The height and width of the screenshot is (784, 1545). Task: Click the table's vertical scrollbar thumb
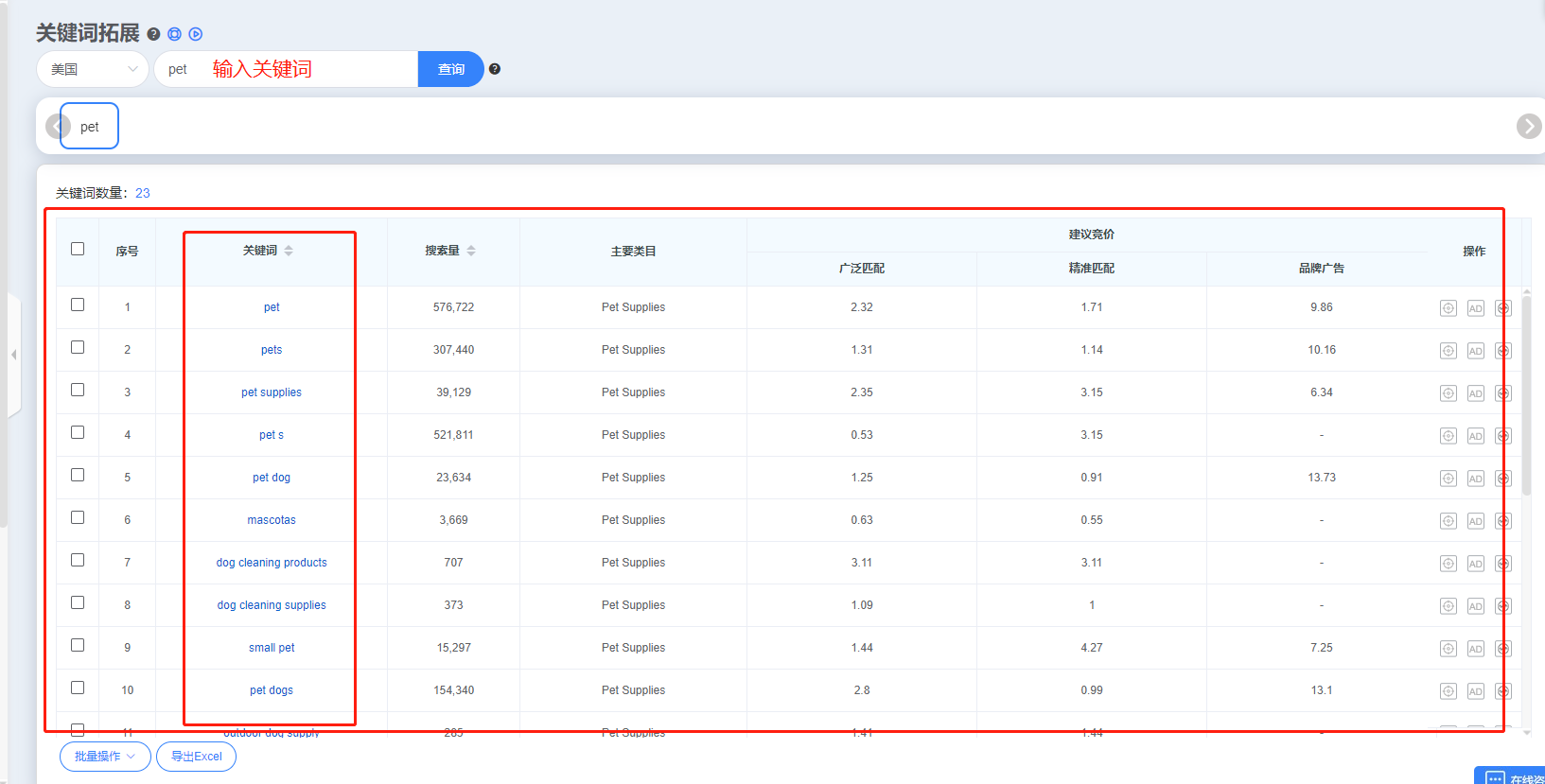(1526, 395)
